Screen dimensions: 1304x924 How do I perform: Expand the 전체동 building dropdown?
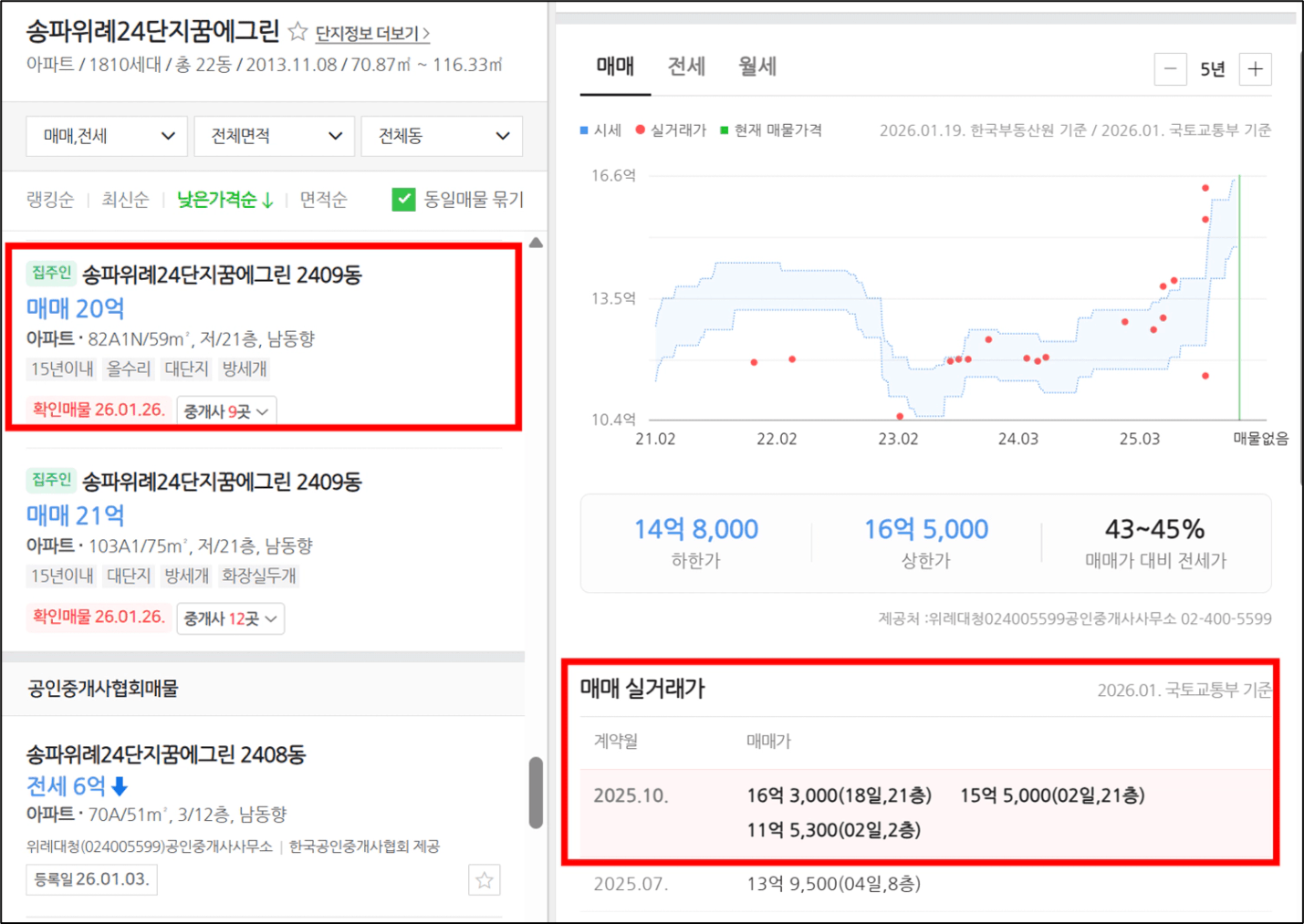(x=442, y=136)
